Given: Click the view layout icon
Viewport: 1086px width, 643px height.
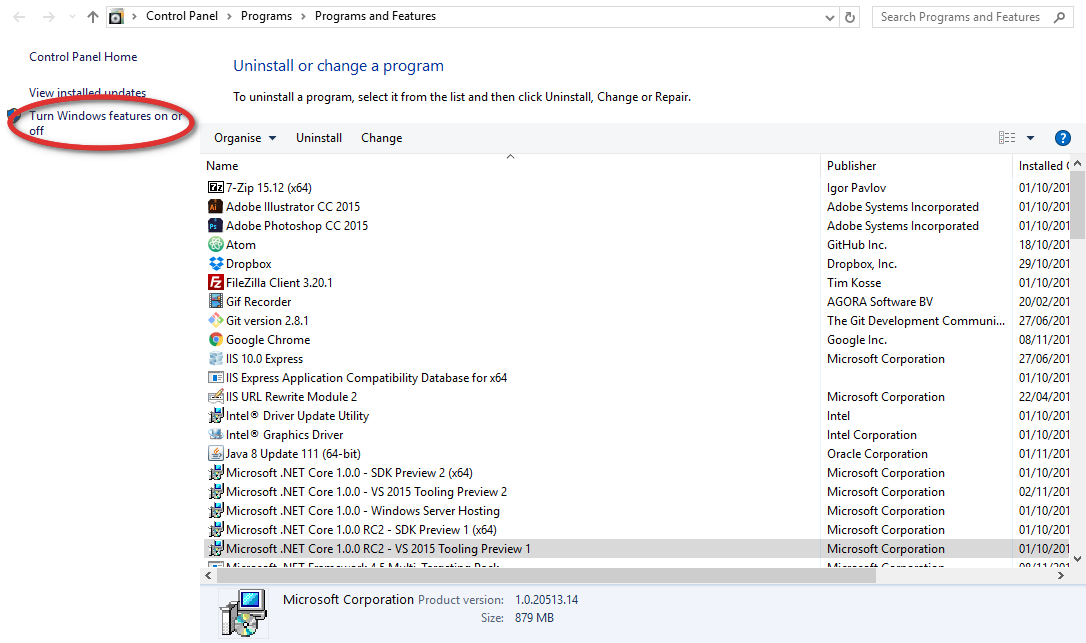Looking at the screenshot, I should [1007, 138].
